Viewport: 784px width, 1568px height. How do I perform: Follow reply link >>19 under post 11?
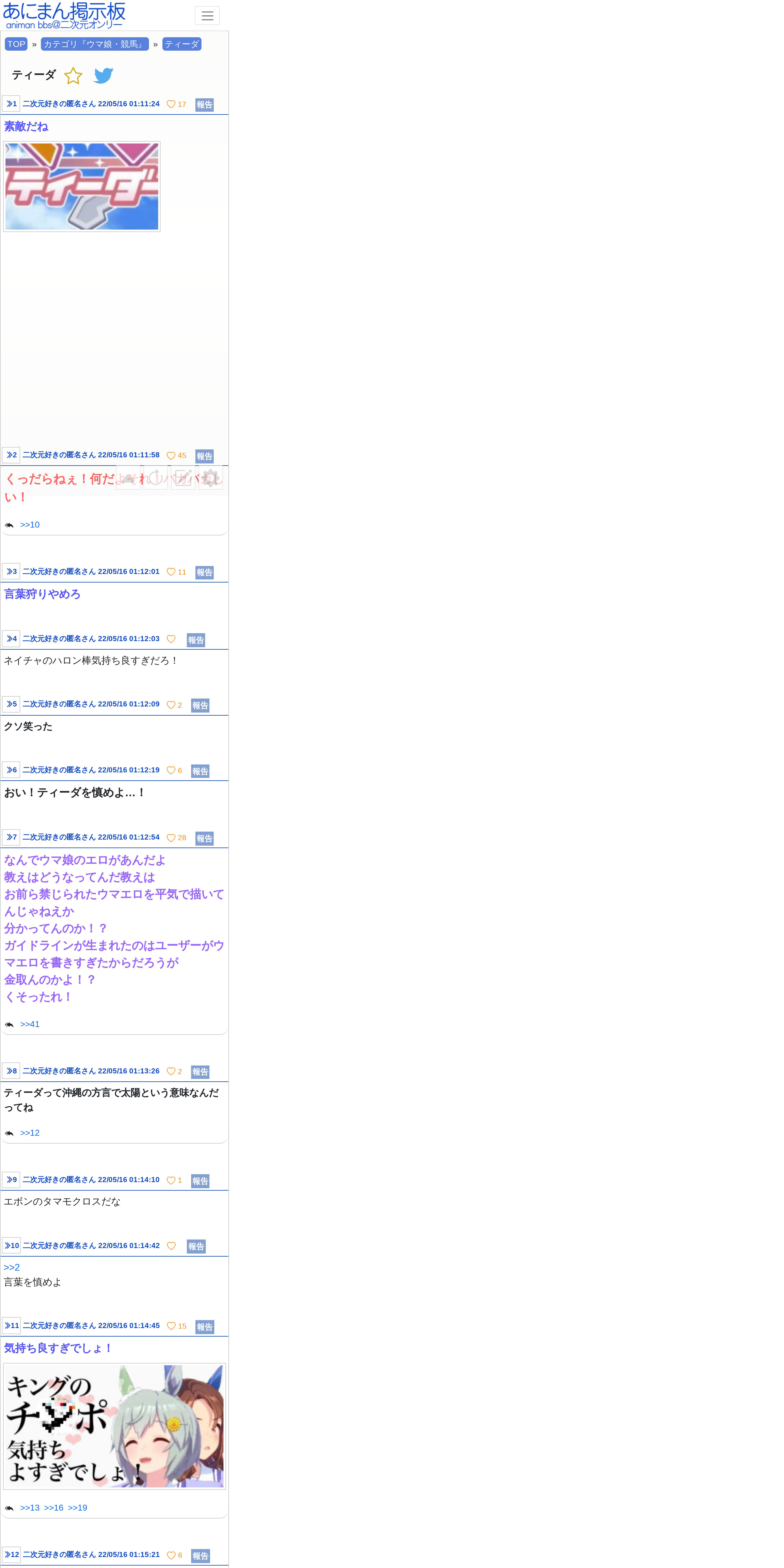[77, 1508]
